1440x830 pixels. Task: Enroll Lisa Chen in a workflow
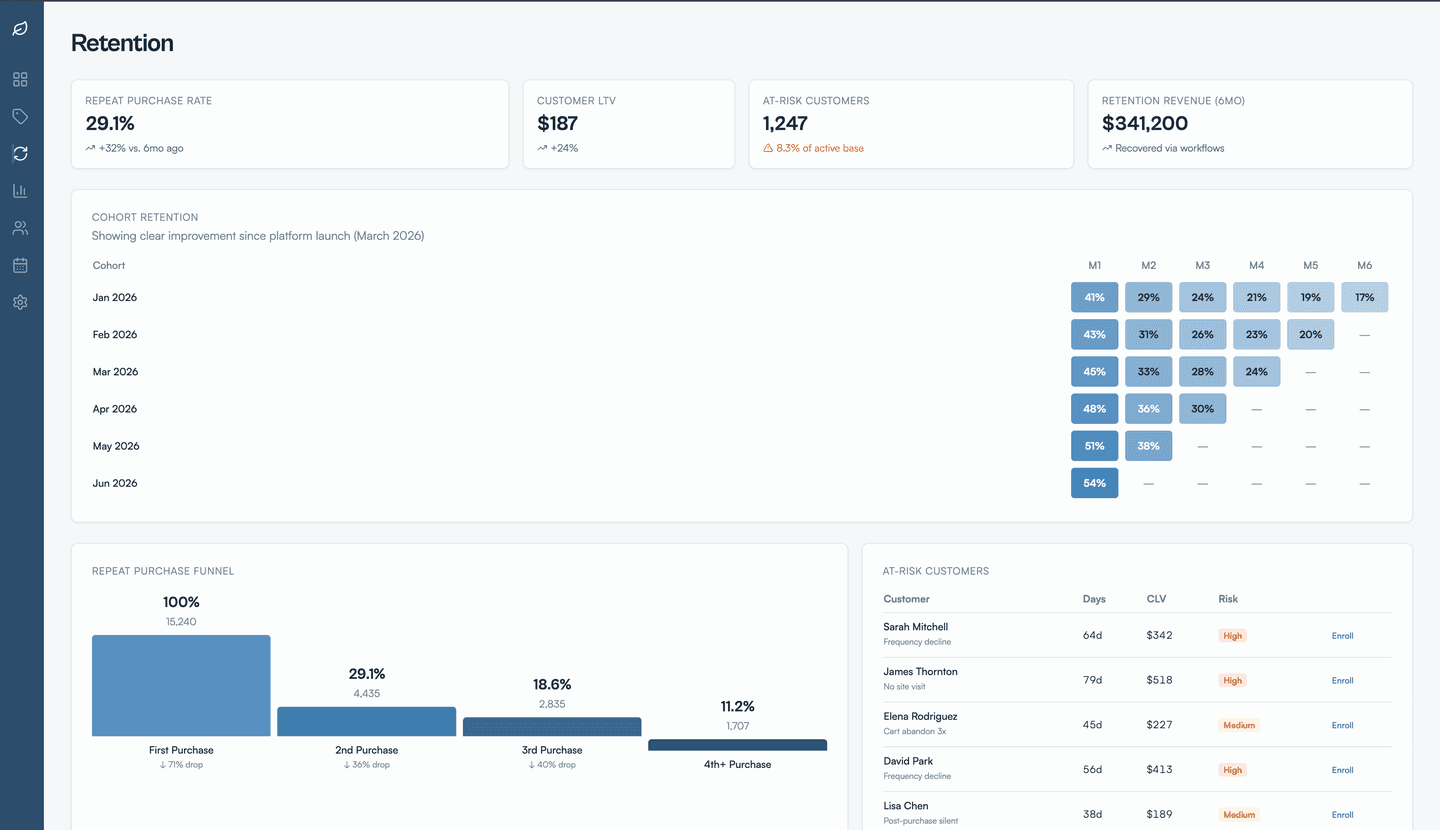1342,814
